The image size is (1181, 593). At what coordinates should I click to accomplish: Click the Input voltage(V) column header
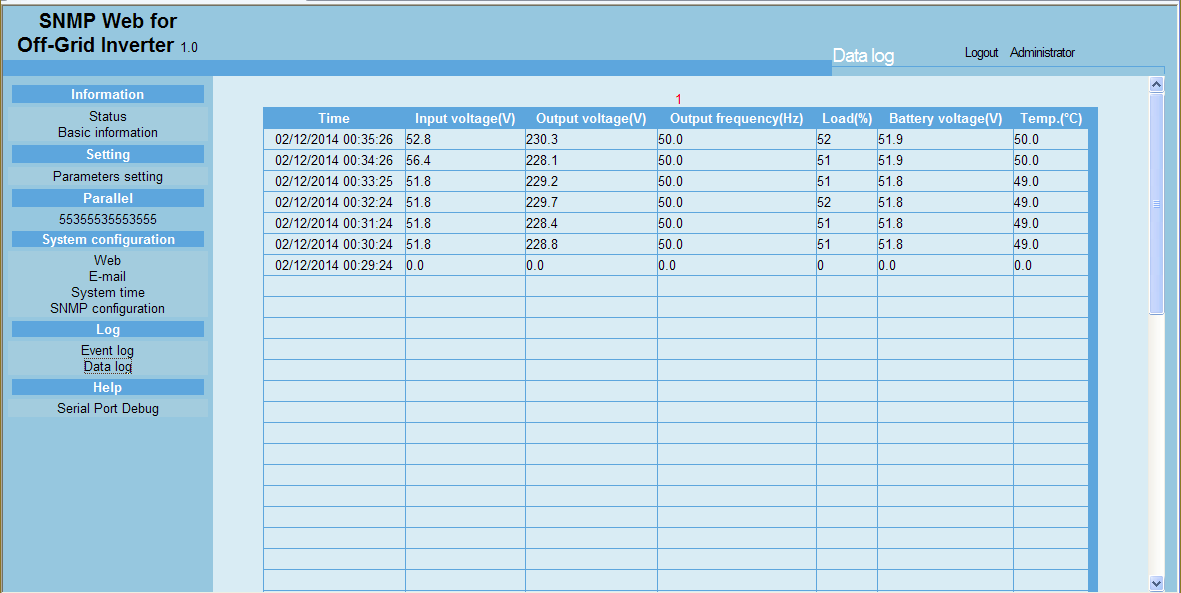465,118
